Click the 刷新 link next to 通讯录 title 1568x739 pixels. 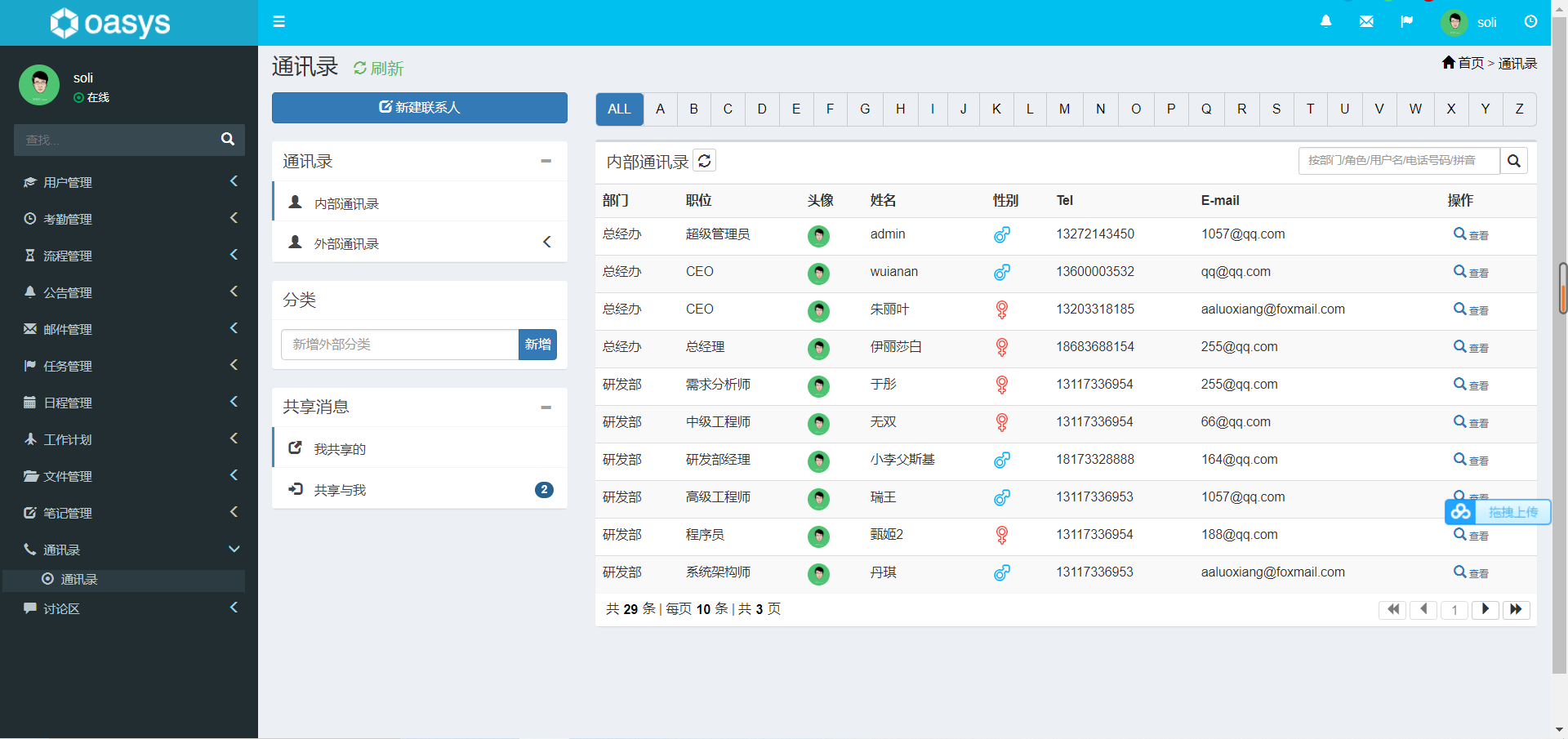tap(377, 68)
